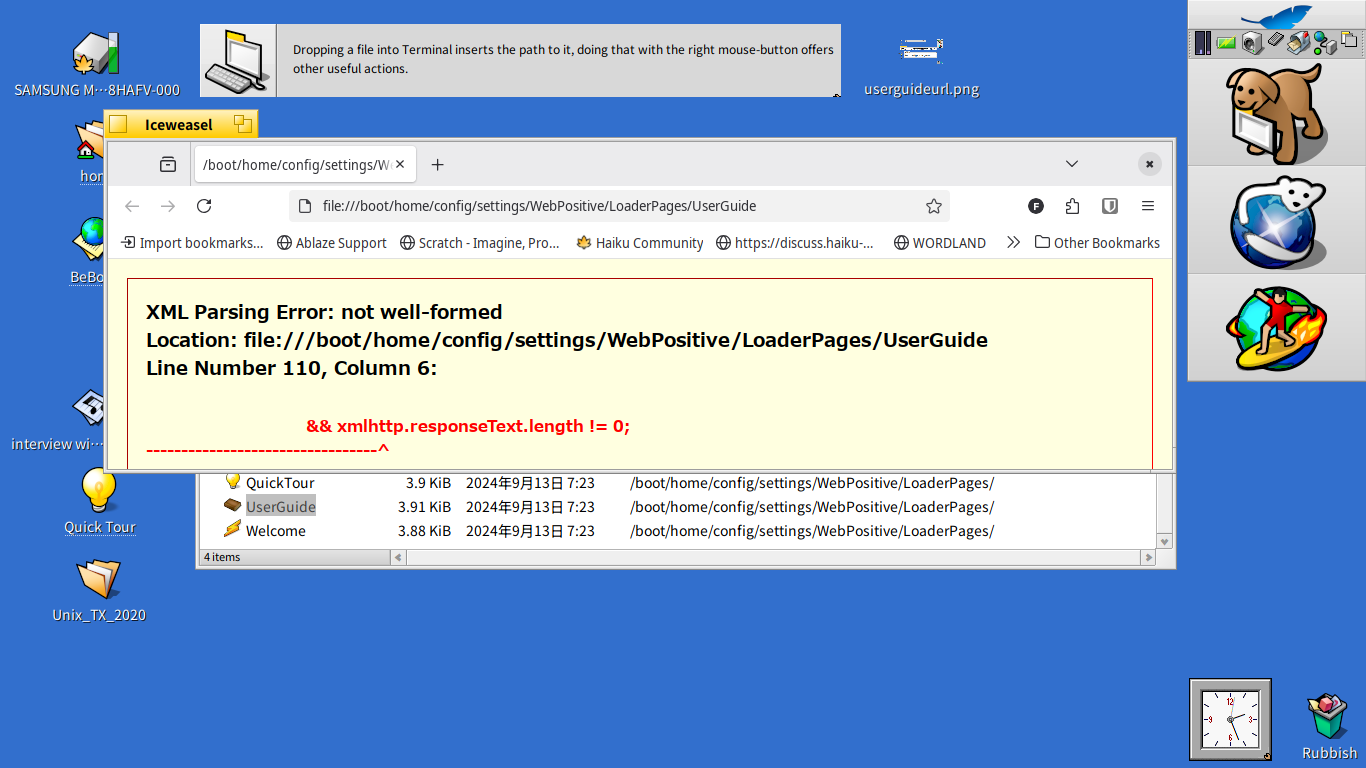Open the Iceweasel hamburger application menu
Image resolution: width=1366 pixels, height=768 pixels.
point(1147,206)
